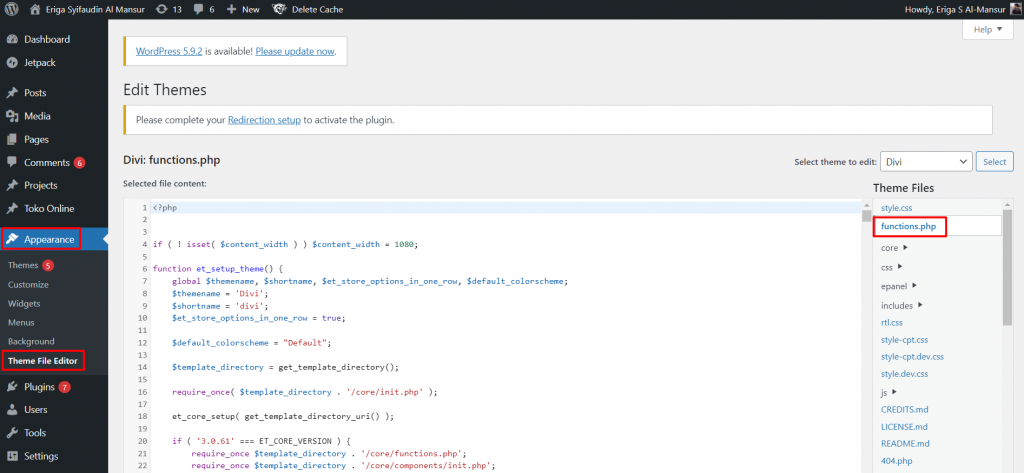Screen dimensions: 1024x473
Task: Open the site home icon in admin bar
Action: (x=35, y=9)
